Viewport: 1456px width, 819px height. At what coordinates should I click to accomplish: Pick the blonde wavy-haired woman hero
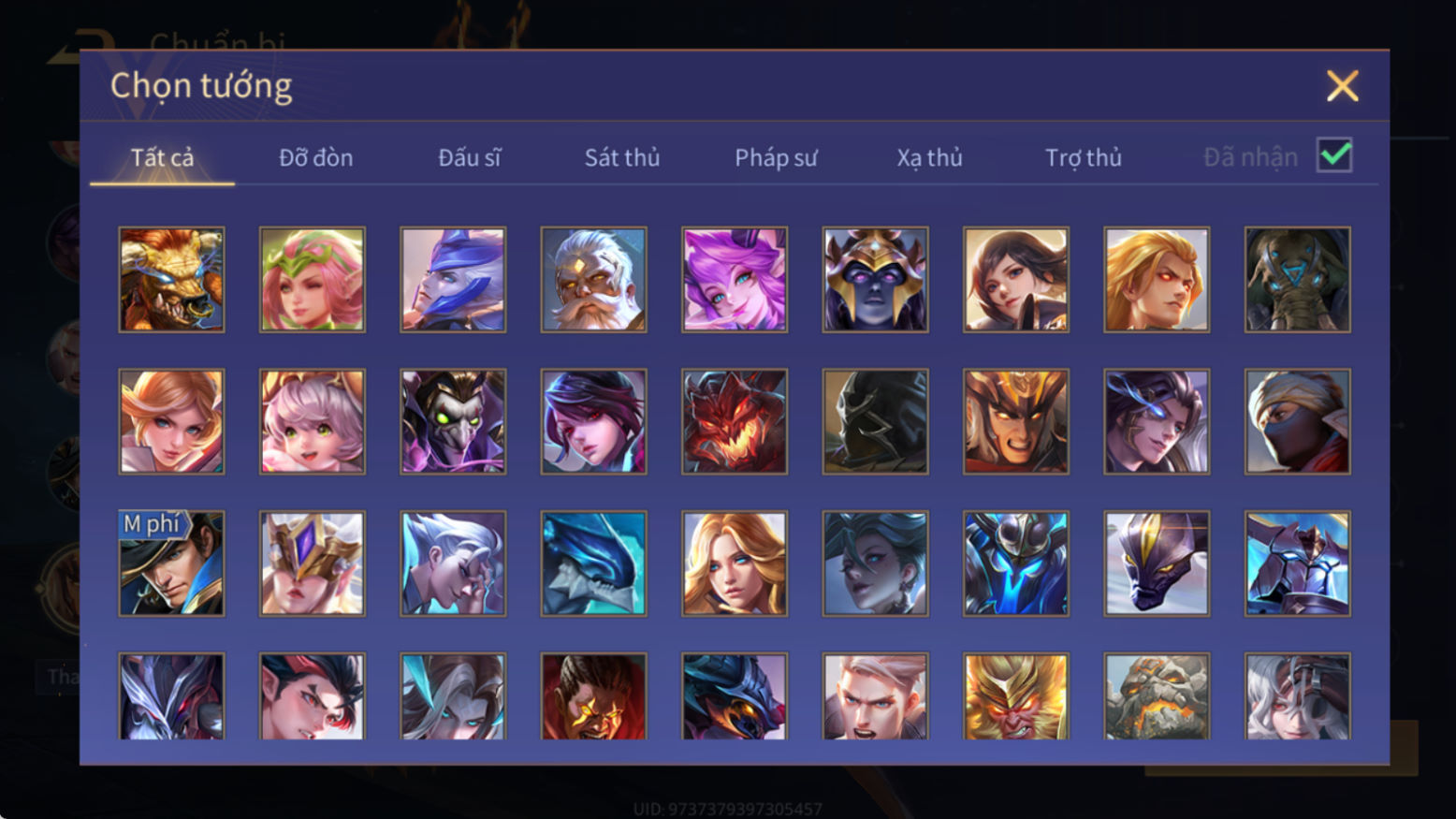click(735, 563)
